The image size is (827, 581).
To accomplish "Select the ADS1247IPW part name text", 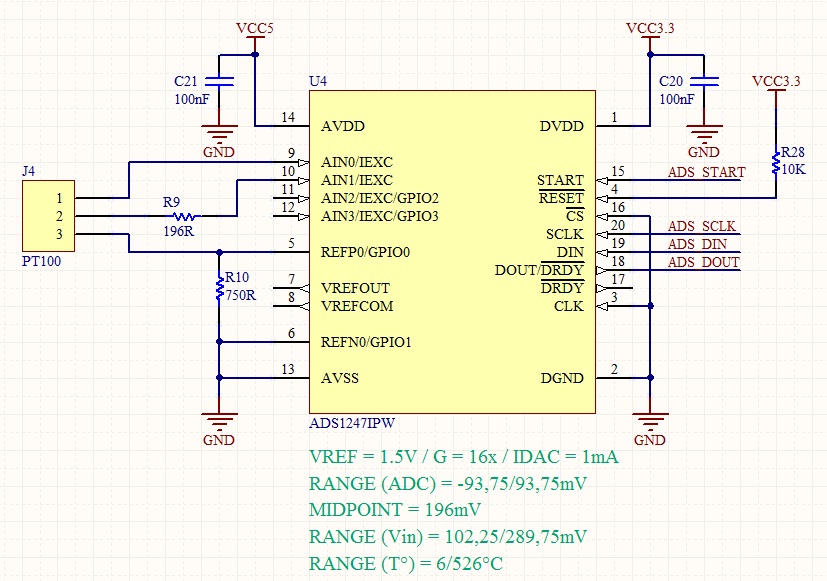I will tap(352, 423).
